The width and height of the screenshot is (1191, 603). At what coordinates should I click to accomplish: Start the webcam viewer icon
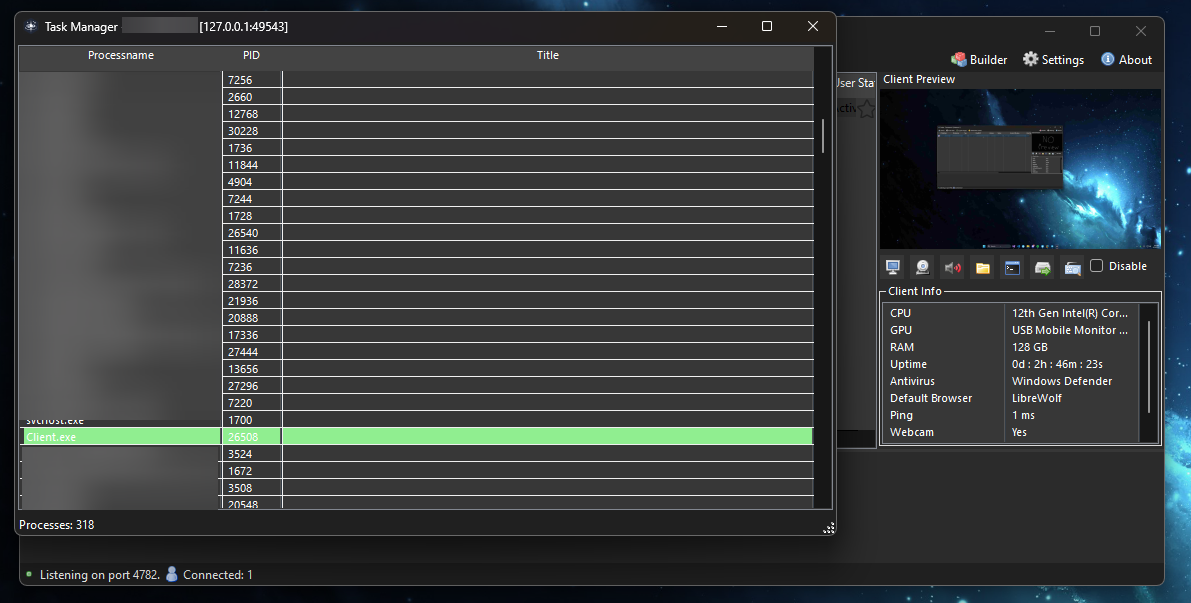[922, 266]
